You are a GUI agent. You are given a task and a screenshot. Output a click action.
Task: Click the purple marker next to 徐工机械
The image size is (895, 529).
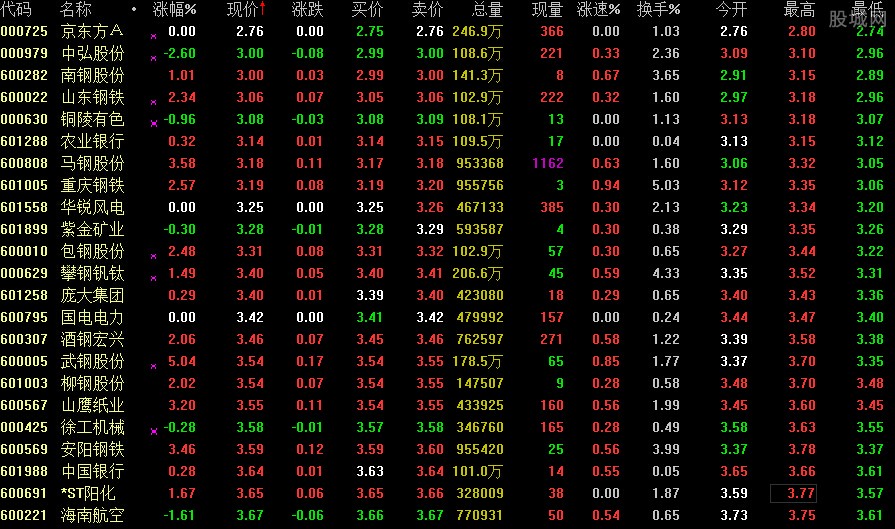(x=154, y=431)
